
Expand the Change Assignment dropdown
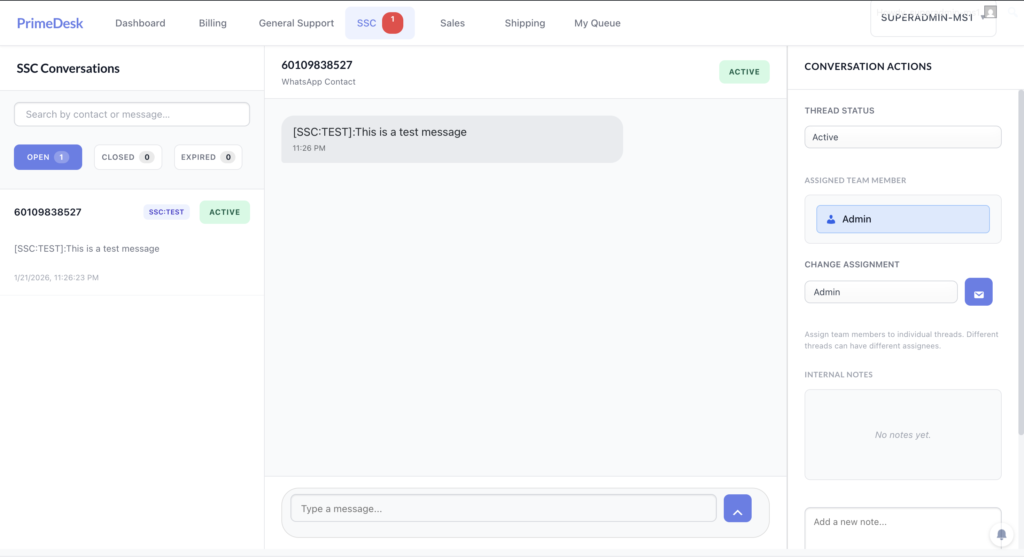[x=880, y=292]
